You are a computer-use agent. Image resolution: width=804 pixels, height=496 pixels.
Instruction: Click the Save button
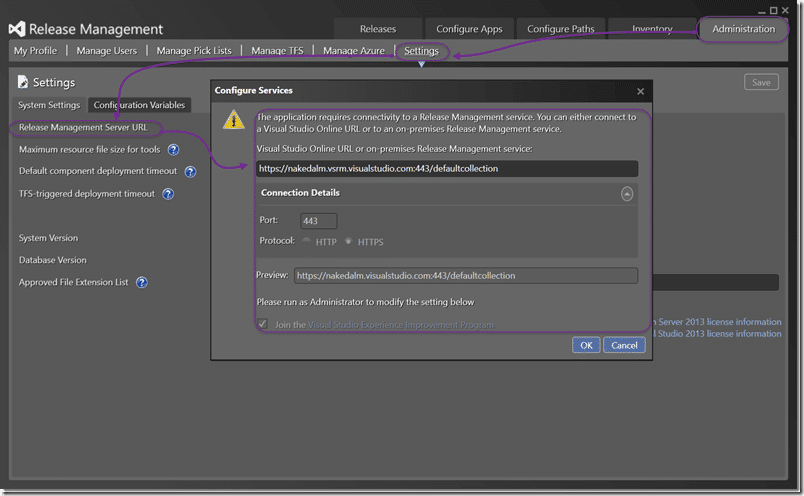[761, 83]
